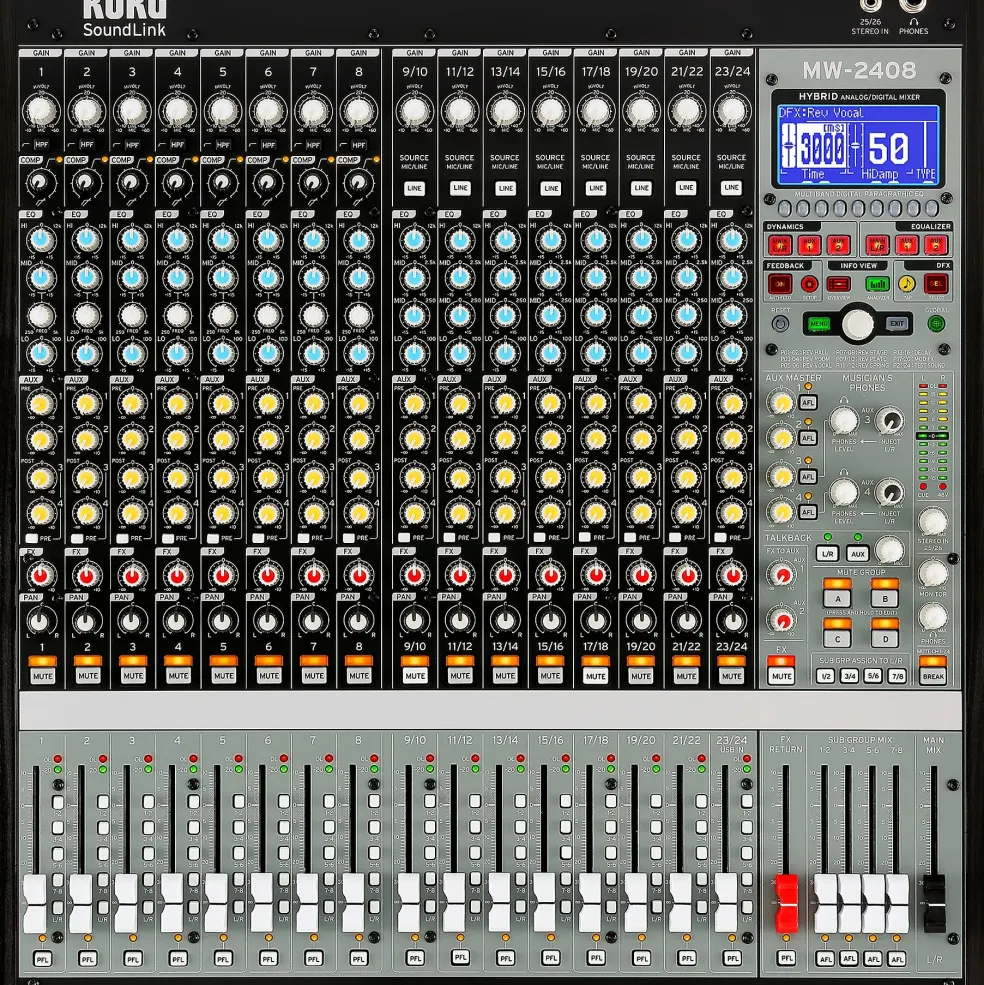
Task: Assign sub group 1/2 to L/R
Action: point(826,677)
